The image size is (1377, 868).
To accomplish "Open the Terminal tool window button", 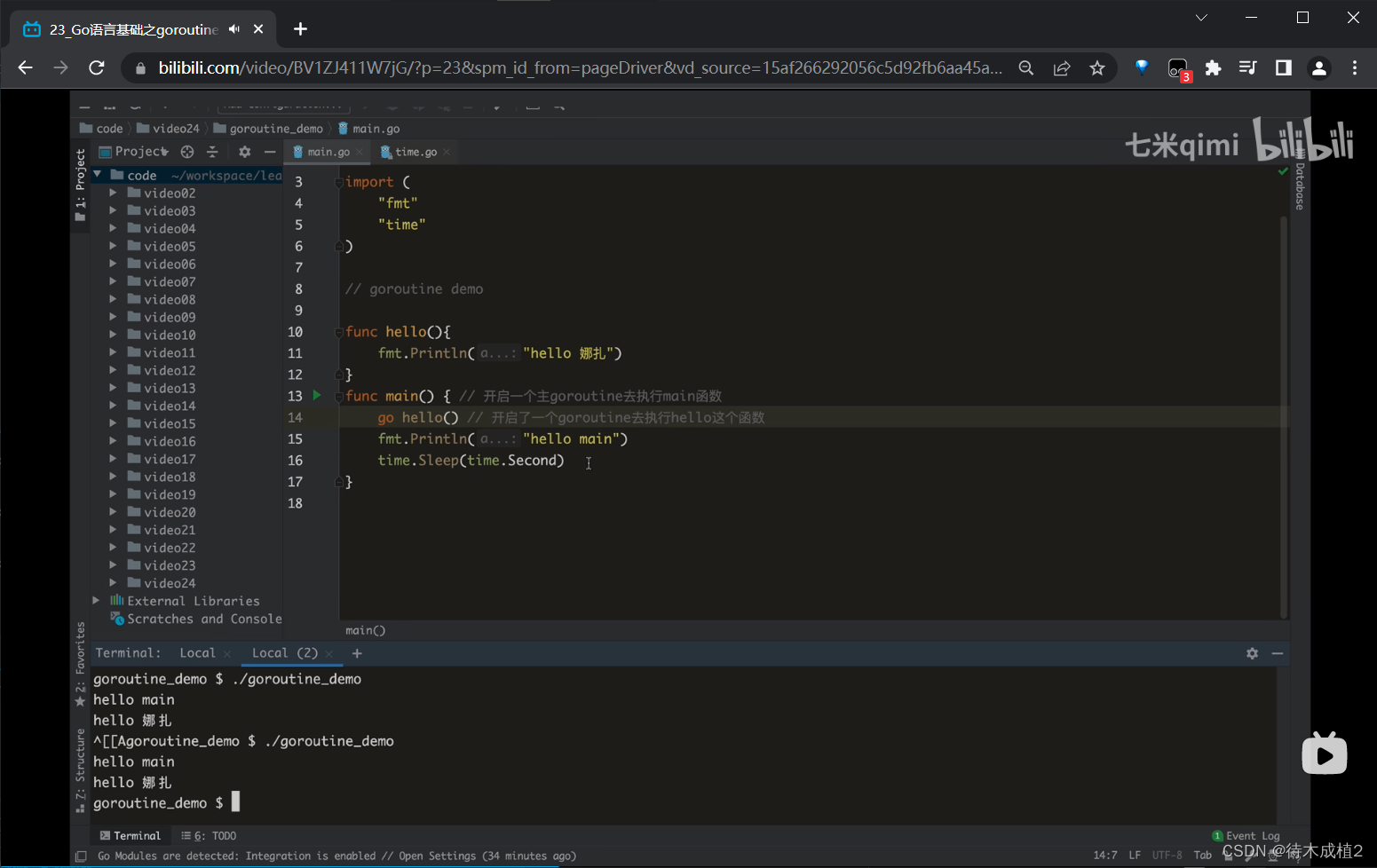I will 131,836.
